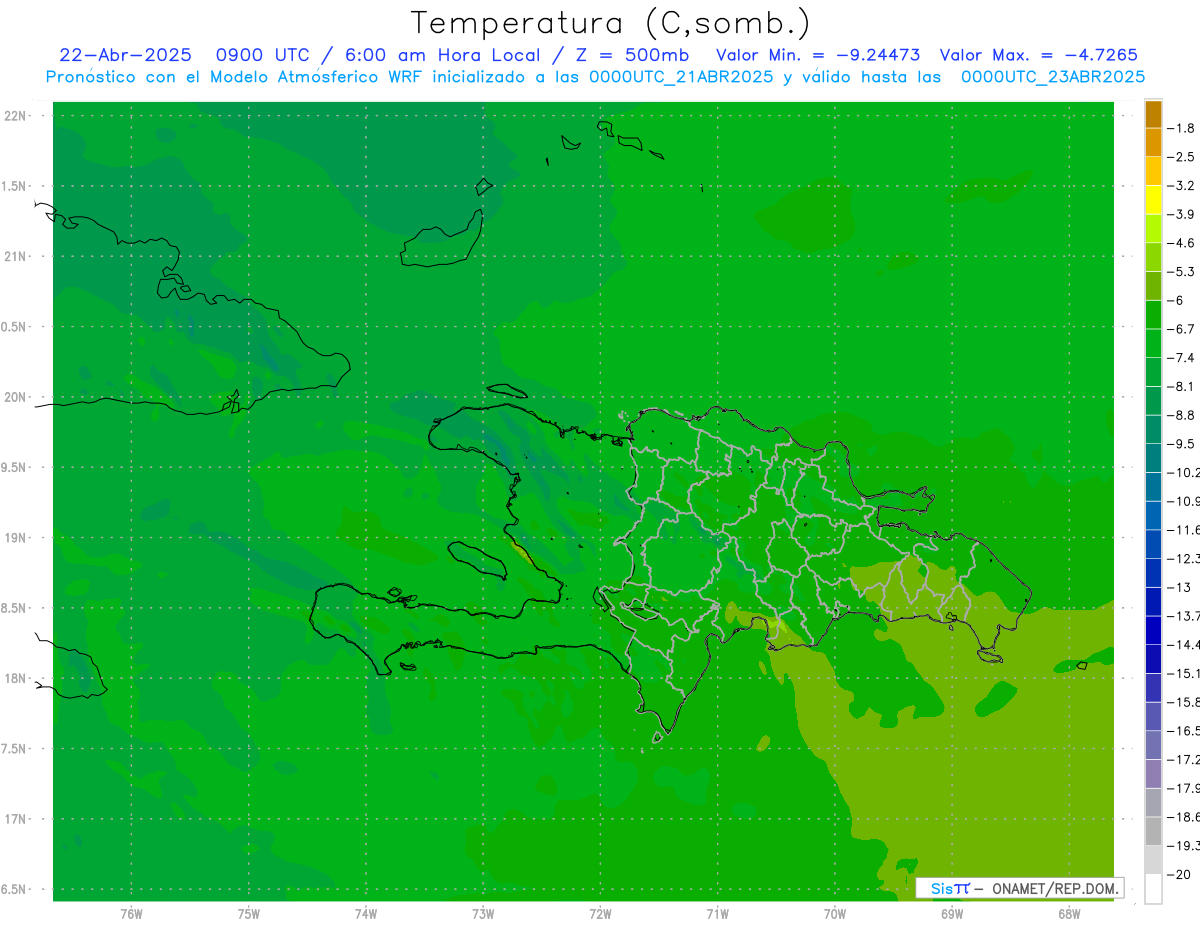Click the date '22-Abr-2025' in the header
Screen dimensions: 1200x927
click(125, 55)
